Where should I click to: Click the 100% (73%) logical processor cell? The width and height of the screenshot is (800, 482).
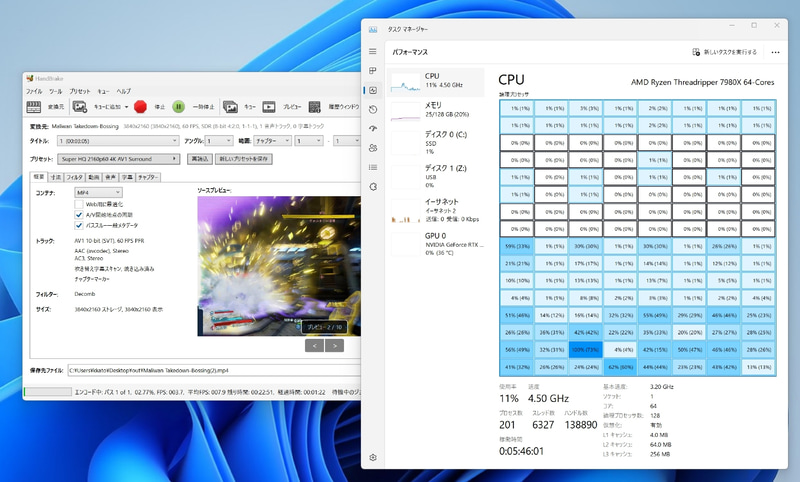tap(586, 350)
